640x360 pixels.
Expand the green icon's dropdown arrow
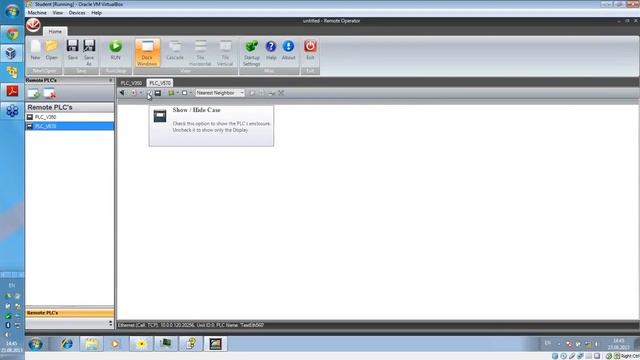point(178,93)
